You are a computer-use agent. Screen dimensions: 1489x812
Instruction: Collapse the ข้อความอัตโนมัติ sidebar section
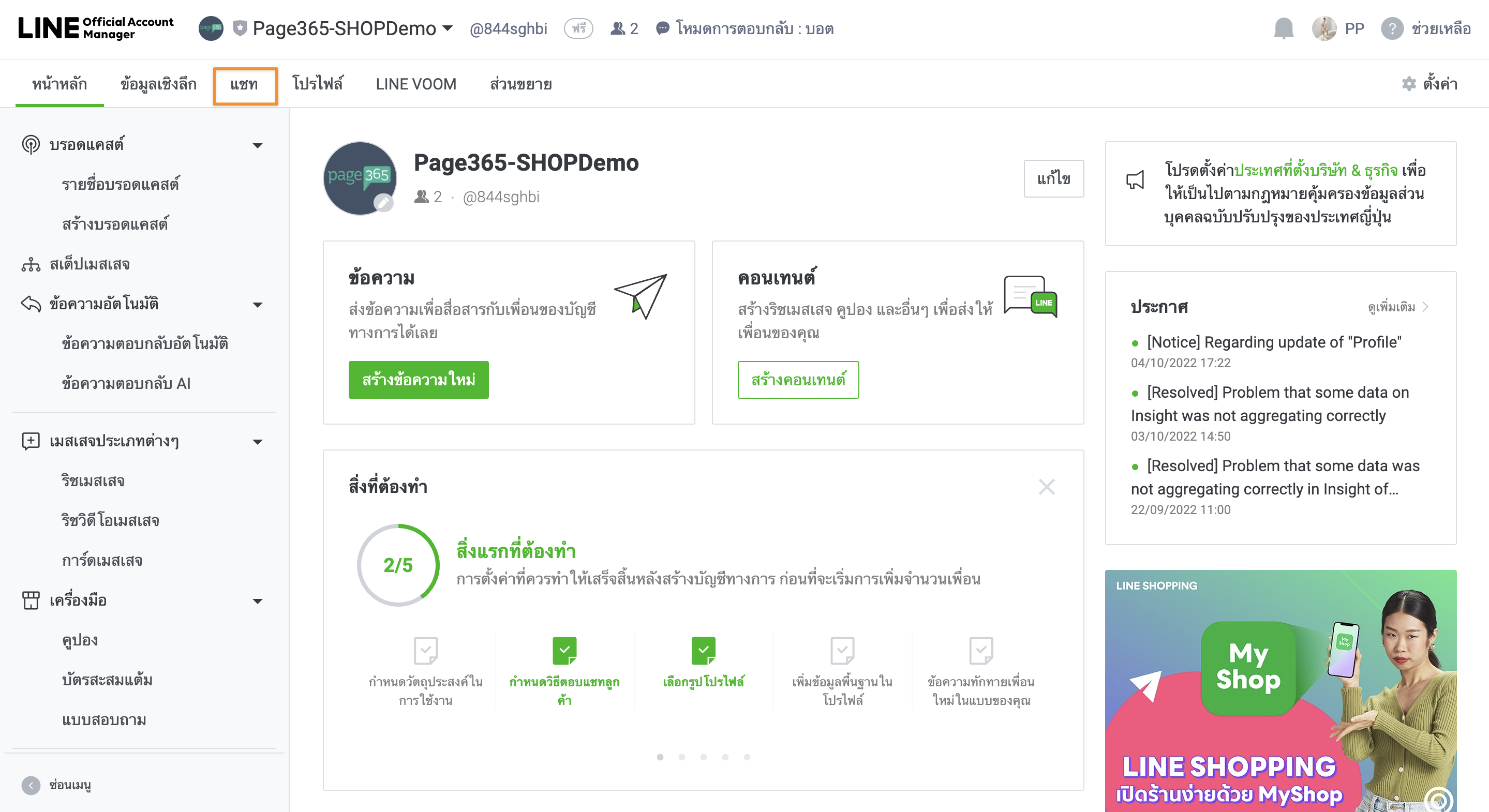pyautogui.click(x=258, y=305)
